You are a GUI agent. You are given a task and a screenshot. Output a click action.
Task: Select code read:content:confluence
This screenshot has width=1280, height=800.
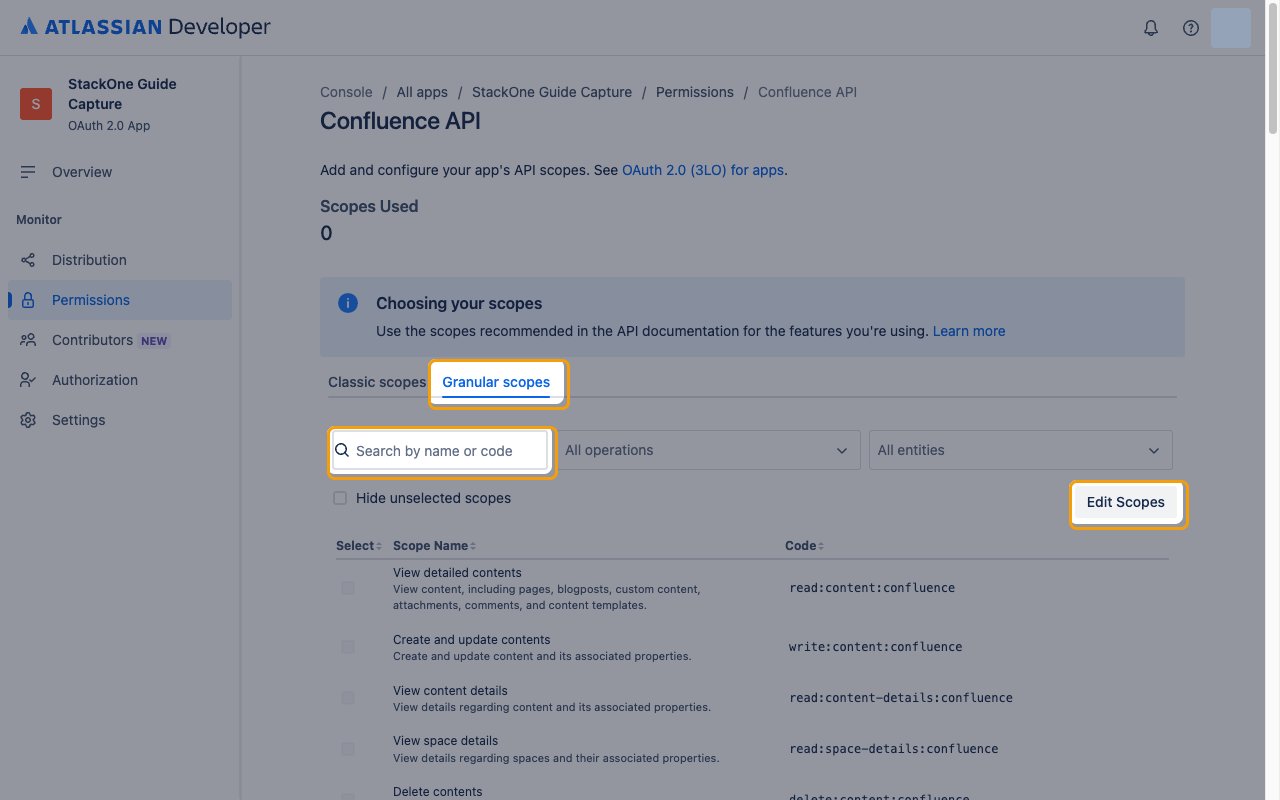872,588
